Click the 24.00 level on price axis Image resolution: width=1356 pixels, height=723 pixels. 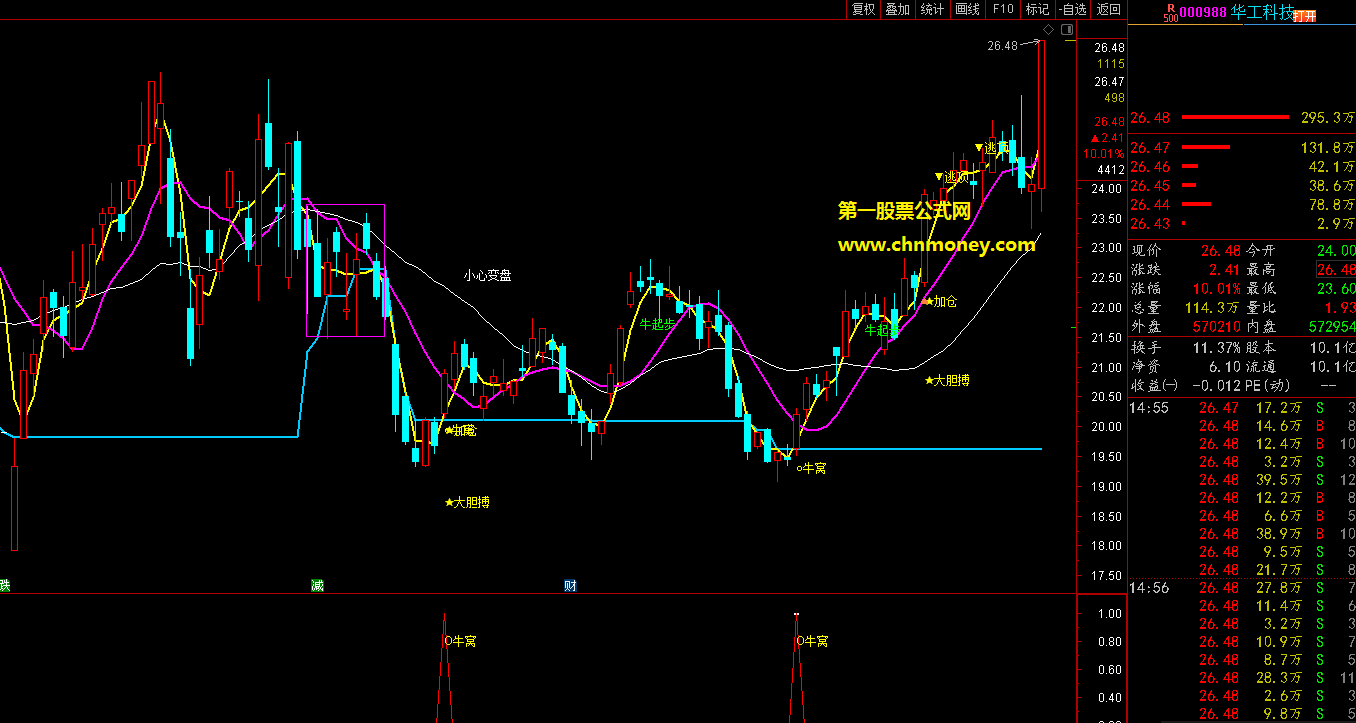pyautogui.click(x=1107, y=188)
